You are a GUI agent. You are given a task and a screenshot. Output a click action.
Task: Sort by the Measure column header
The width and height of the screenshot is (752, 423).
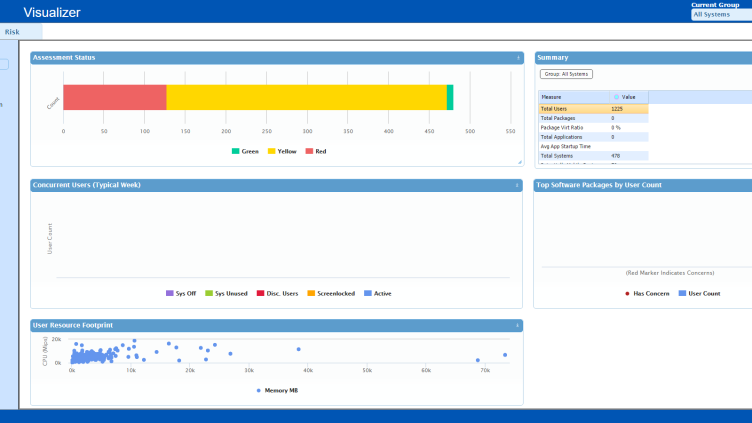[x=574, y=97]
